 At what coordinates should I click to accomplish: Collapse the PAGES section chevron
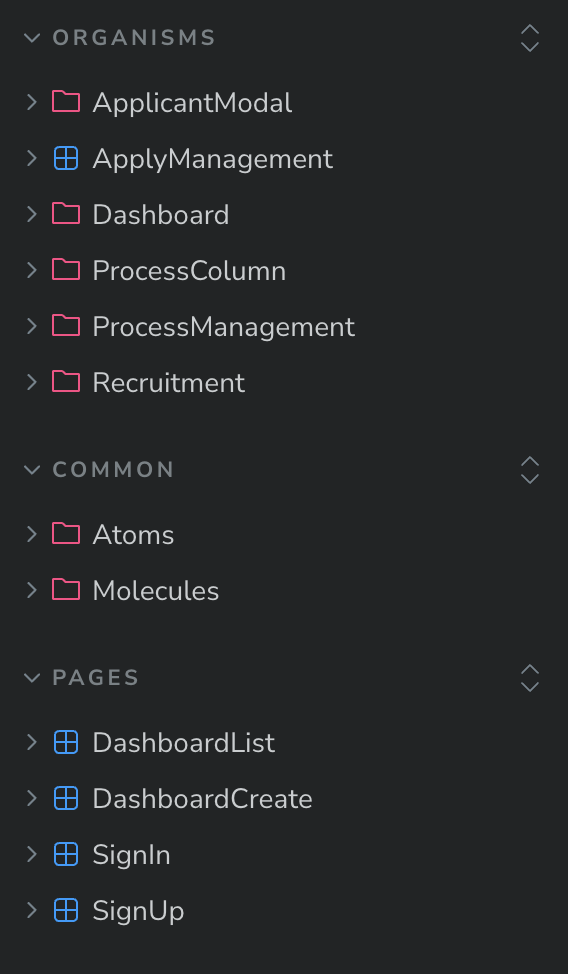pos(32,678)
